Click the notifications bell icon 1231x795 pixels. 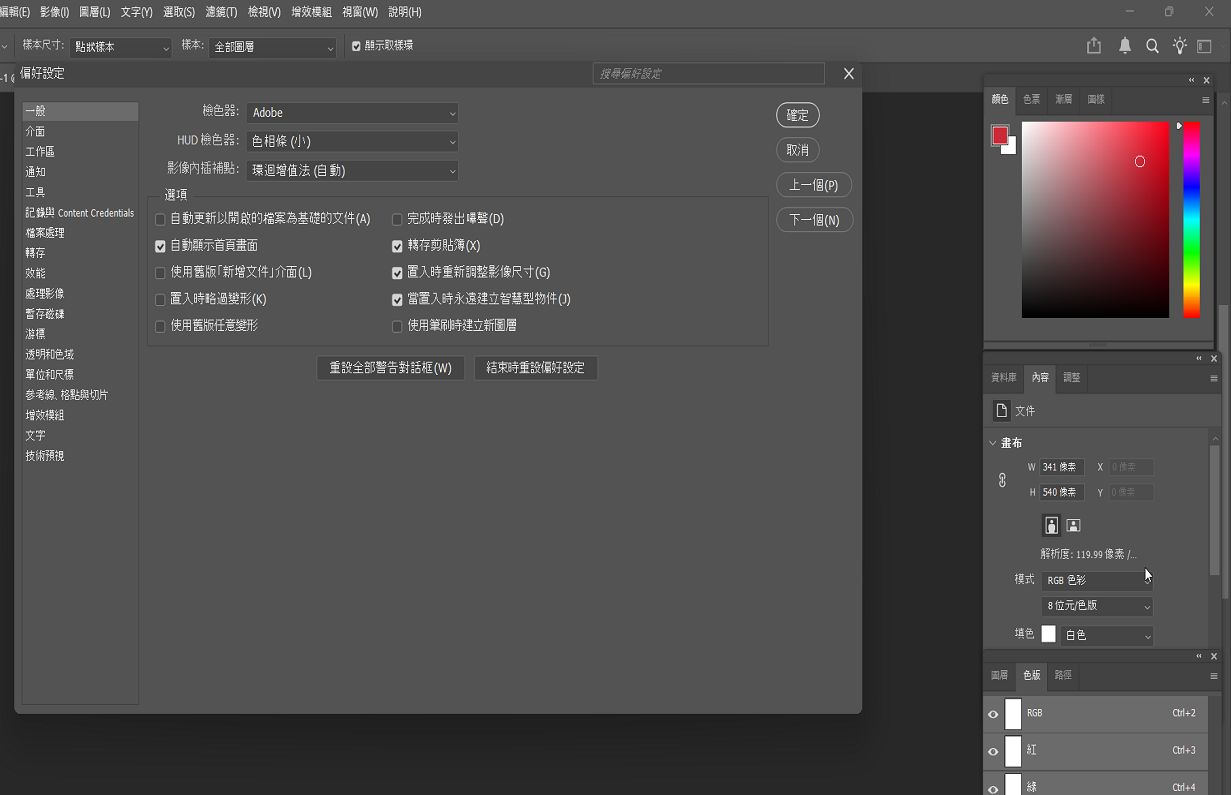tap(1124, 45)
